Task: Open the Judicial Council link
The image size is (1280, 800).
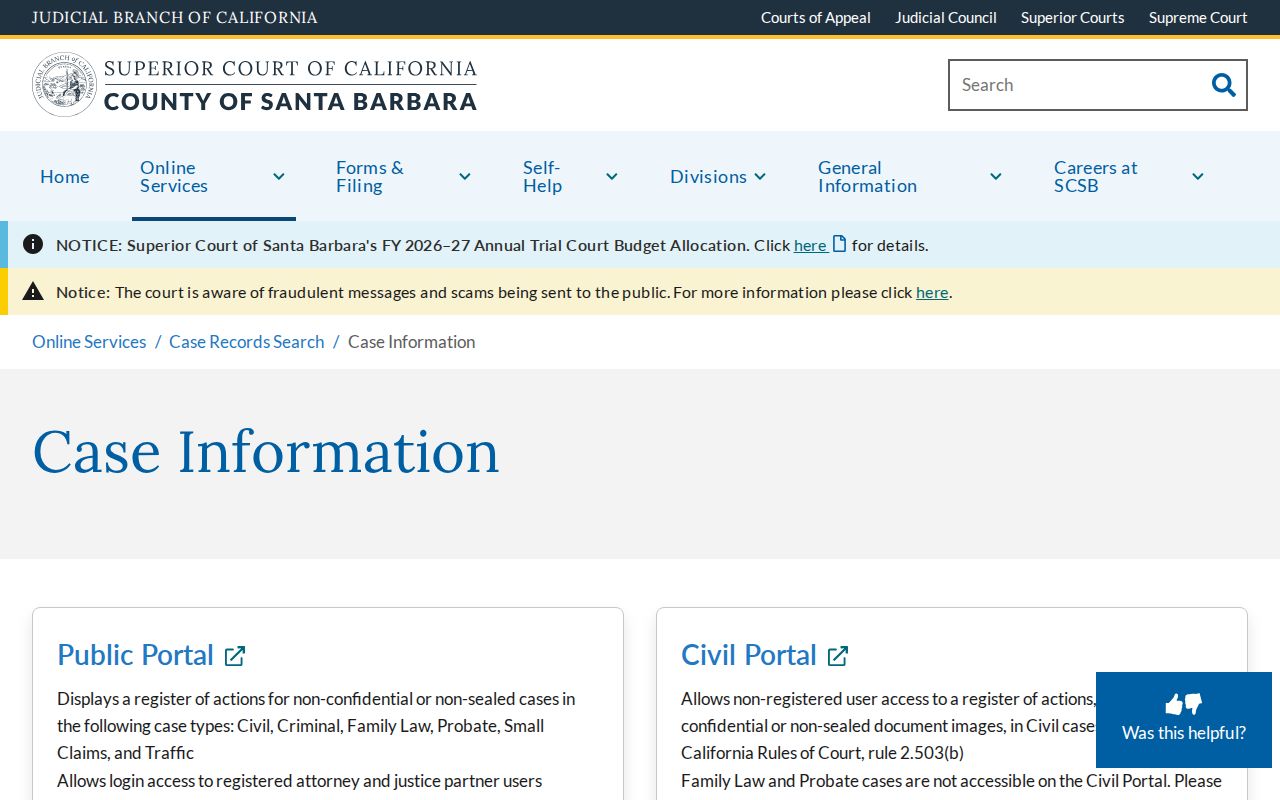Action: click(946, 18)
